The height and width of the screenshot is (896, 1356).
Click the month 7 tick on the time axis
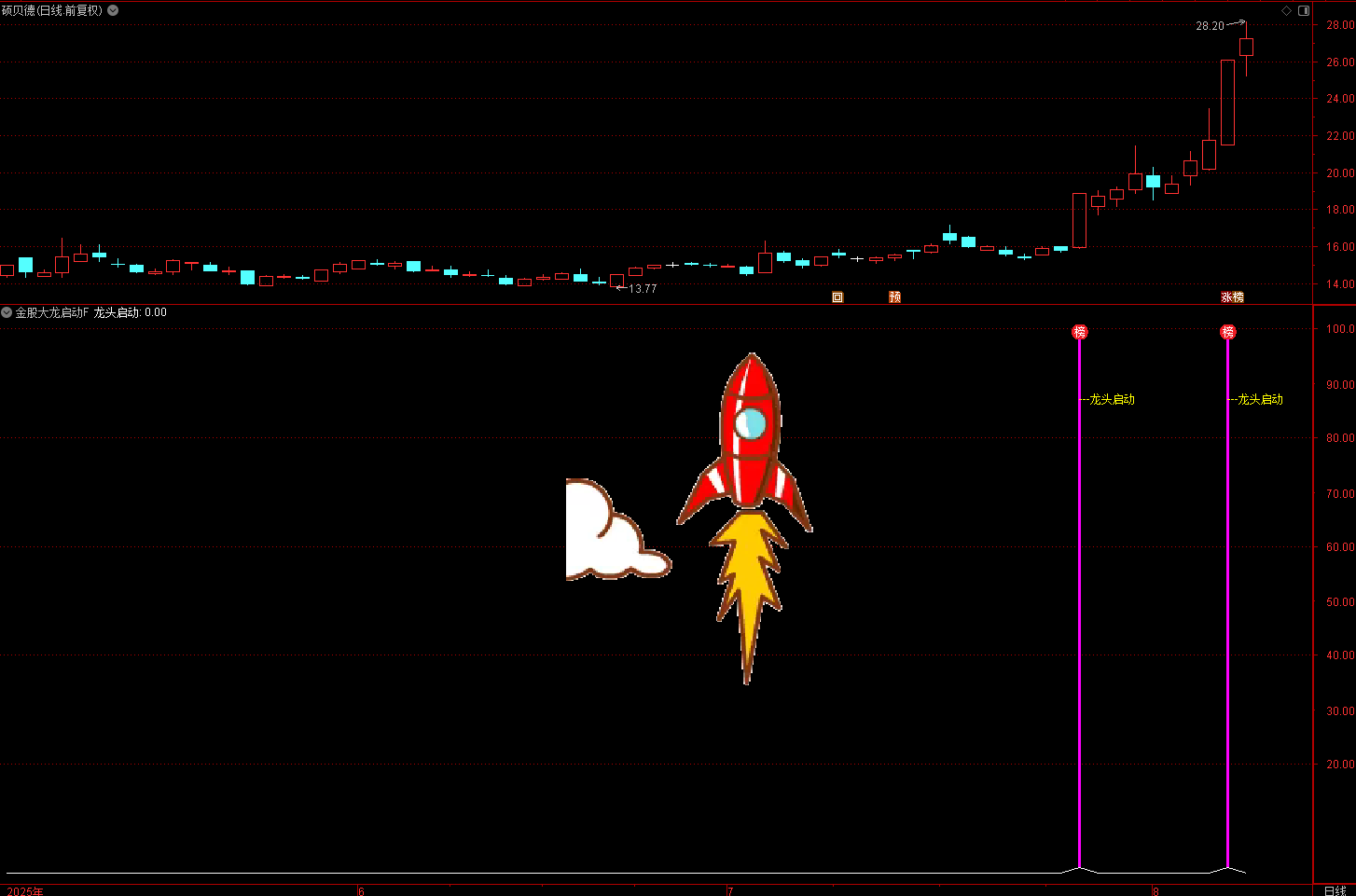[731, 891]
